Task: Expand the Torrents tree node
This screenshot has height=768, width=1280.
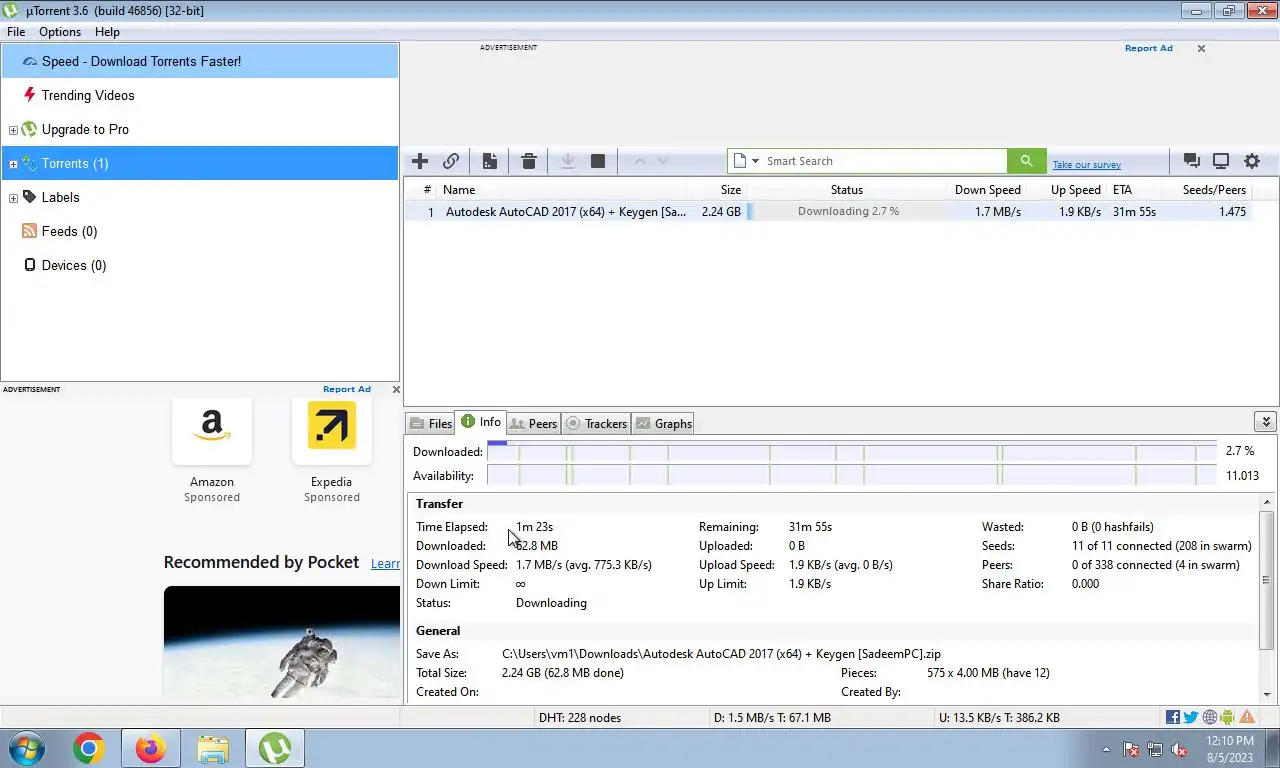Action: click(x=13, y=164)
